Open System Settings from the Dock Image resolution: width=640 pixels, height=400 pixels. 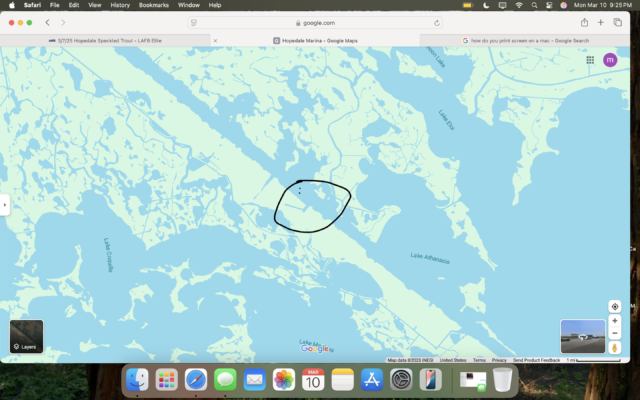(x=401, y=380)
